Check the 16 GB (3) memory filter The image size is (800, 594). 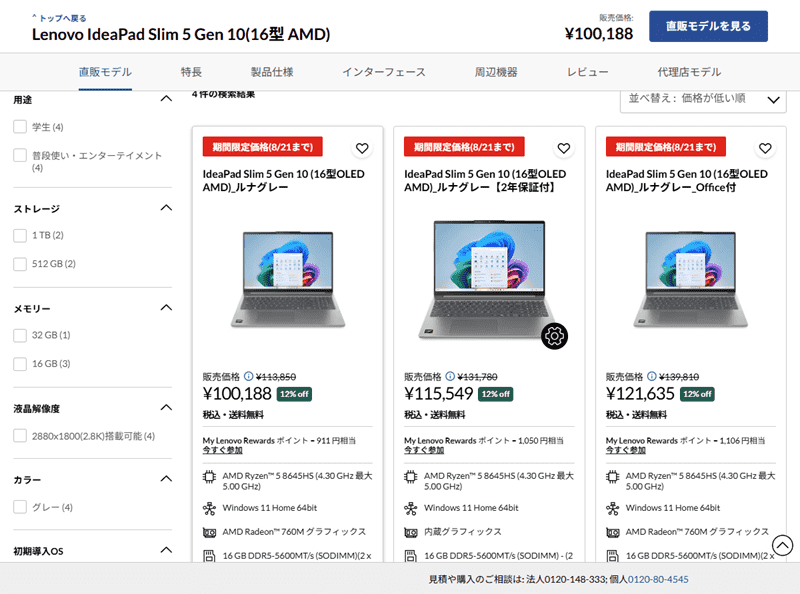click(x=20, y=364)
